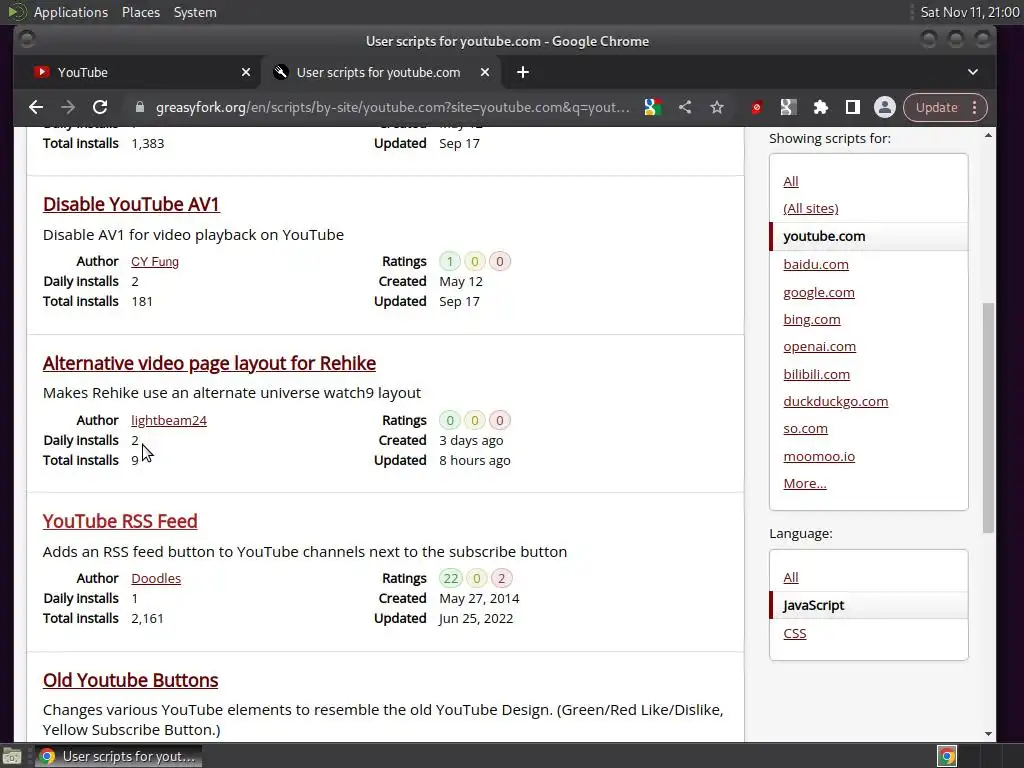This screenshot has height=768, width=1024.
Task: Bookmark this page with the star
Action: point(717,108)
